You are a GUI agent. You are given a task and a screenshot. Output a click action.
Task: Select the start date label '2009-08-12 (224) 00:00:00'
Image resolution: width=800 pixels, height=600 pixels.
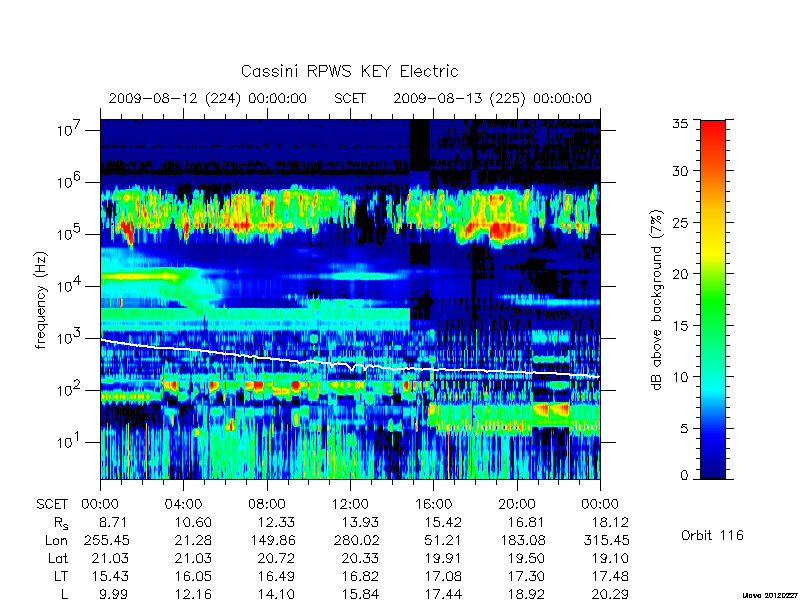click(208, 98)
